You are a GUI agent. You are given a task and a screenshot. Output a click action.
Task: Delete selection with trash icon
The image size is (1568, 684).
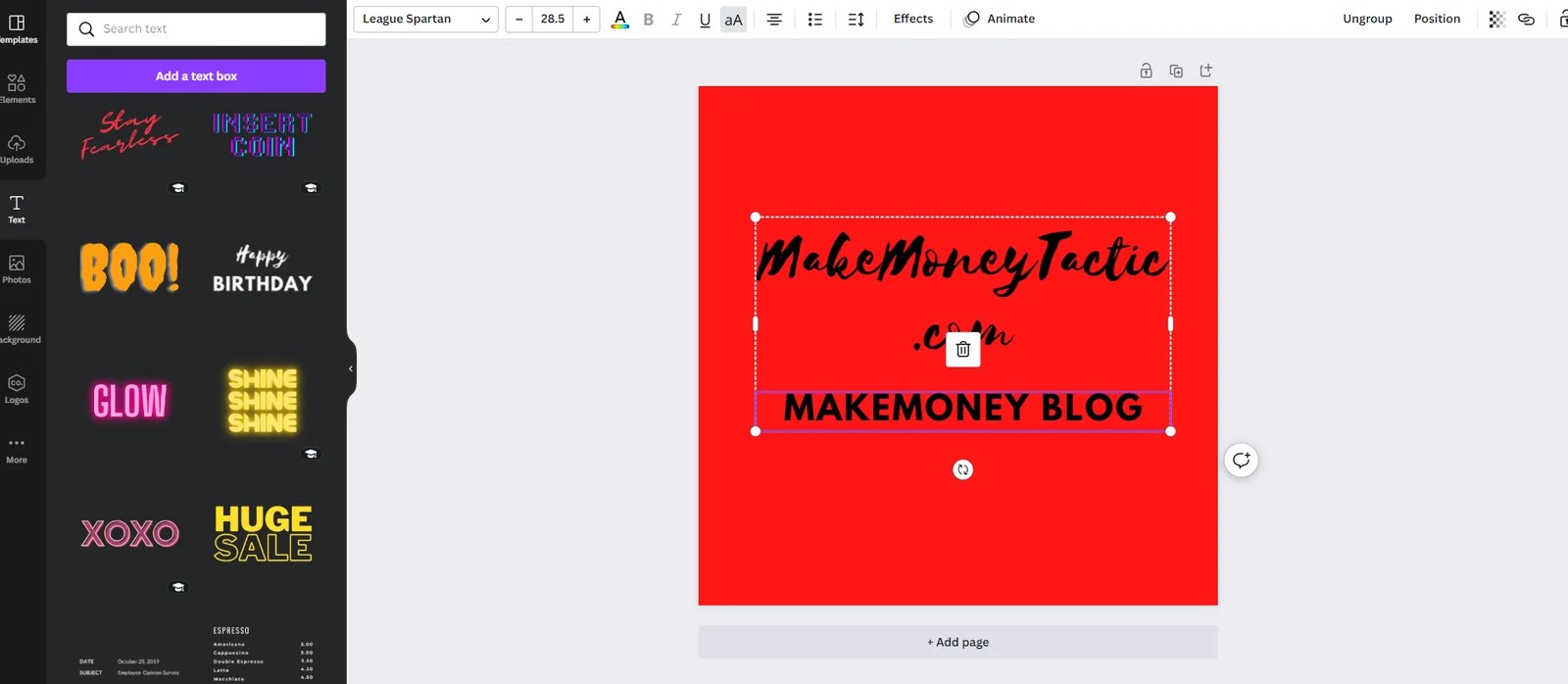[x=963, y=349]
